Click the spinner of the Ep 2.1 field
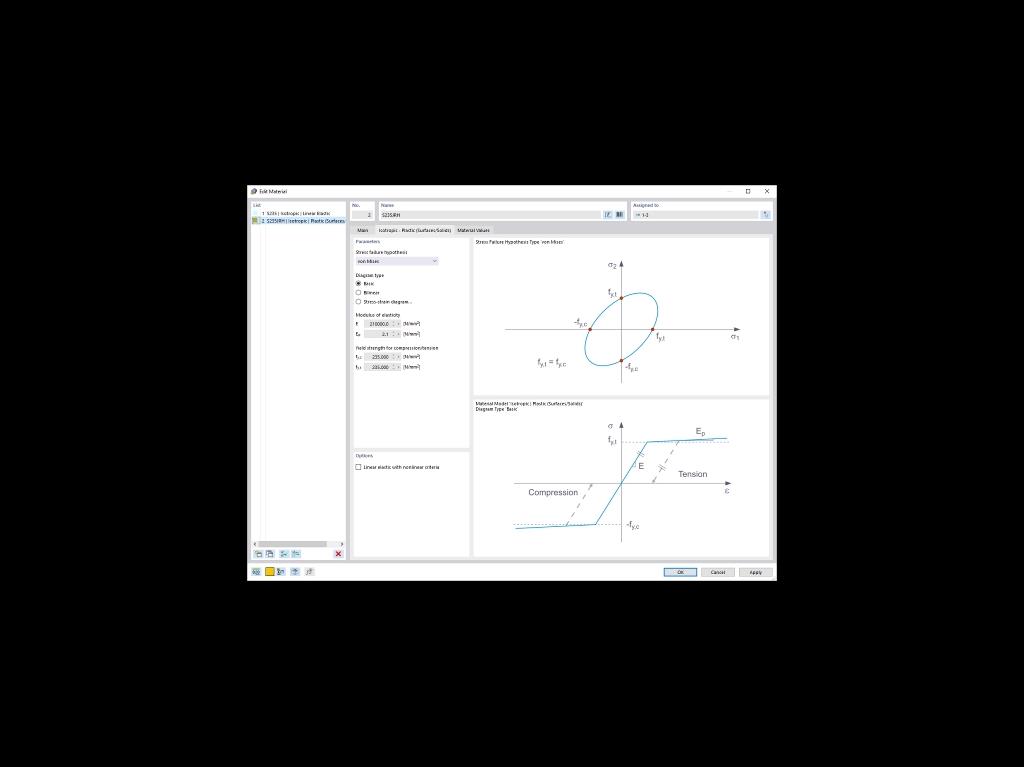The width and height of the screenshot is (1024, 767). 393,334
